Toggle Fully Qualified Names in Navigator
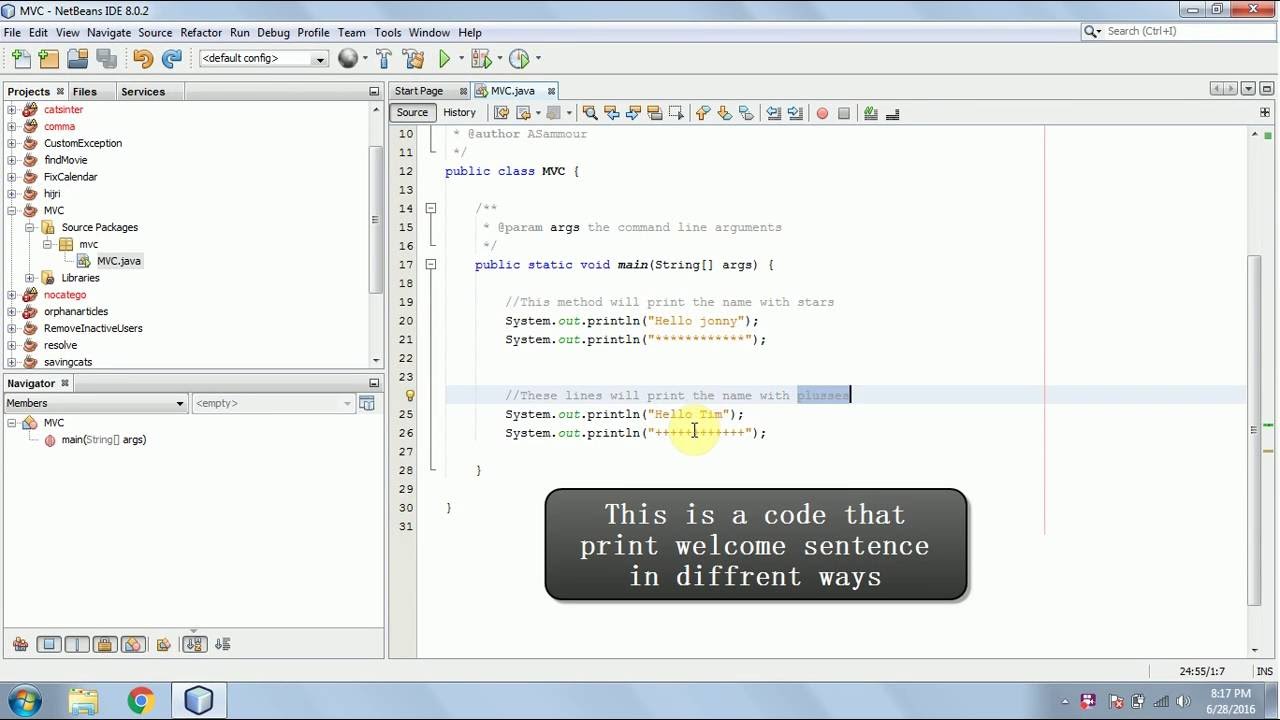 [x=164, y=645]
